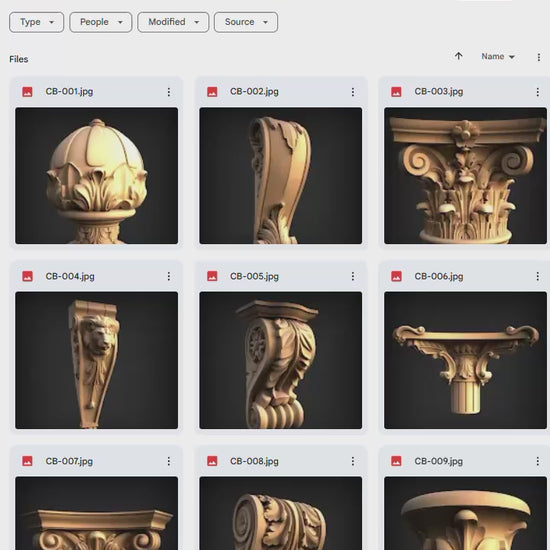
Task: Open the Modified filter dropdown
Action: [x=173, y=22]
